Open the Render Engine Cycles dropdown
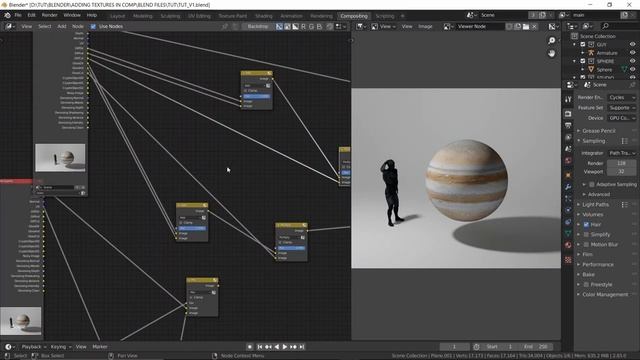The height and width of the screenshot is (360, 640). (622, 98)
